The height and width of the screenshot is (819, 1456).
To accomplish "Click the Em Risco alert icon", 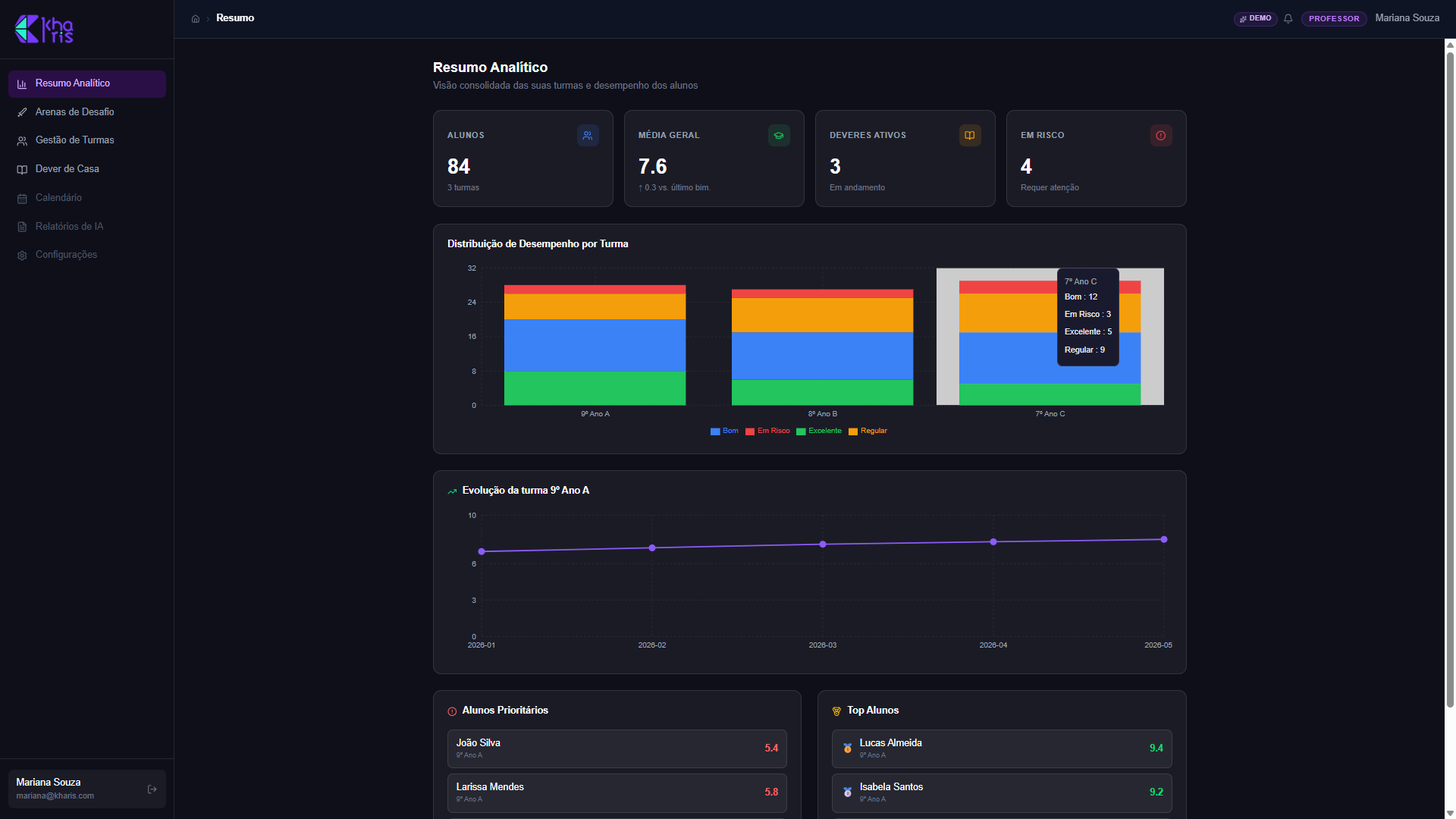I will click(1161, 136).
